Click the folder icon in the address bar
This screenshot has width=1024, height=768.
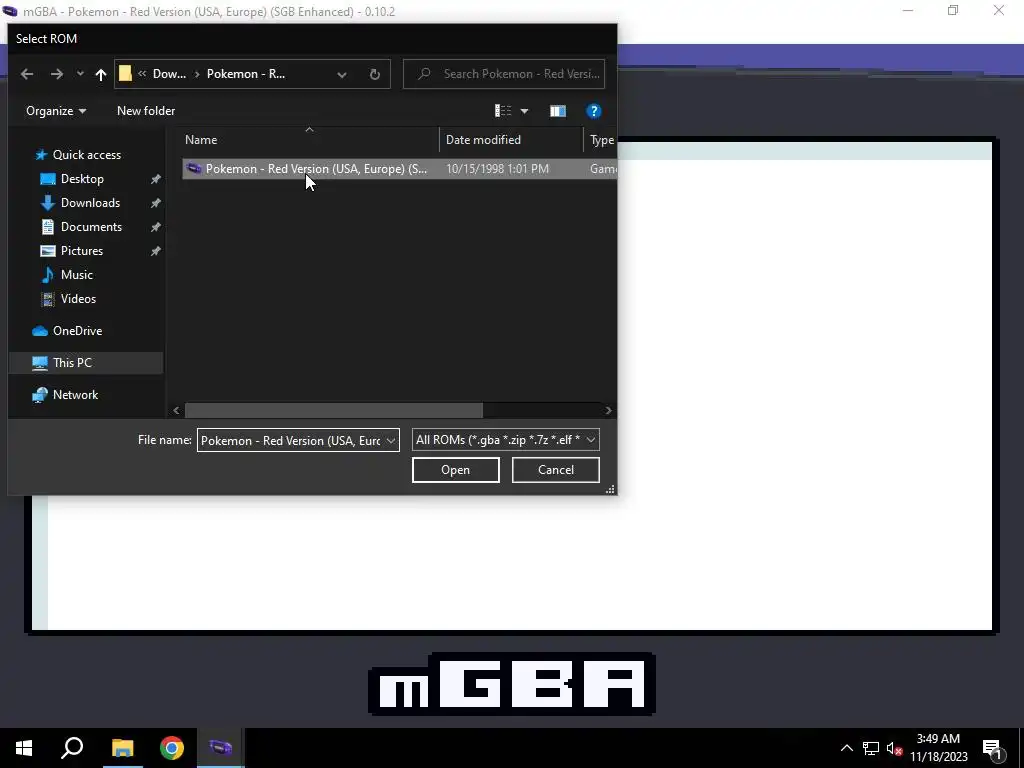125,74
